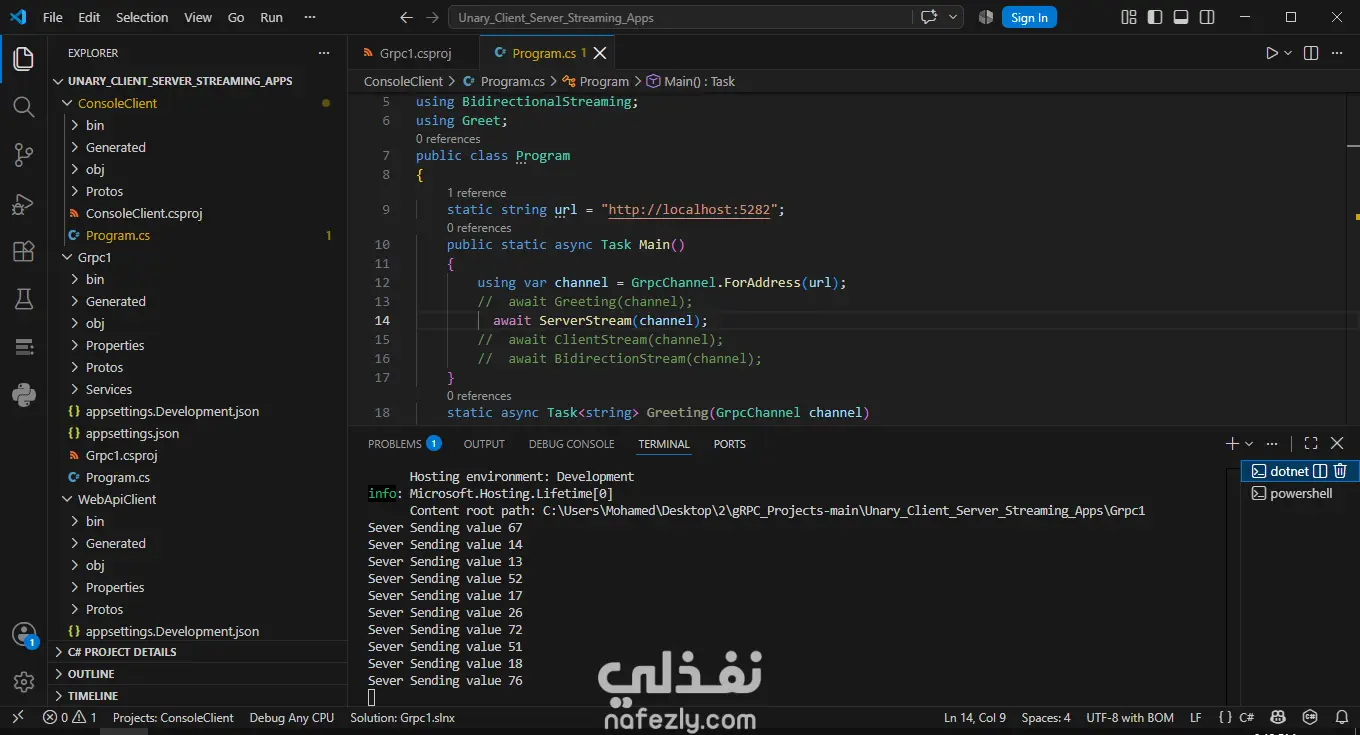
Task: Open the Run menu
Action: point(271,17)
